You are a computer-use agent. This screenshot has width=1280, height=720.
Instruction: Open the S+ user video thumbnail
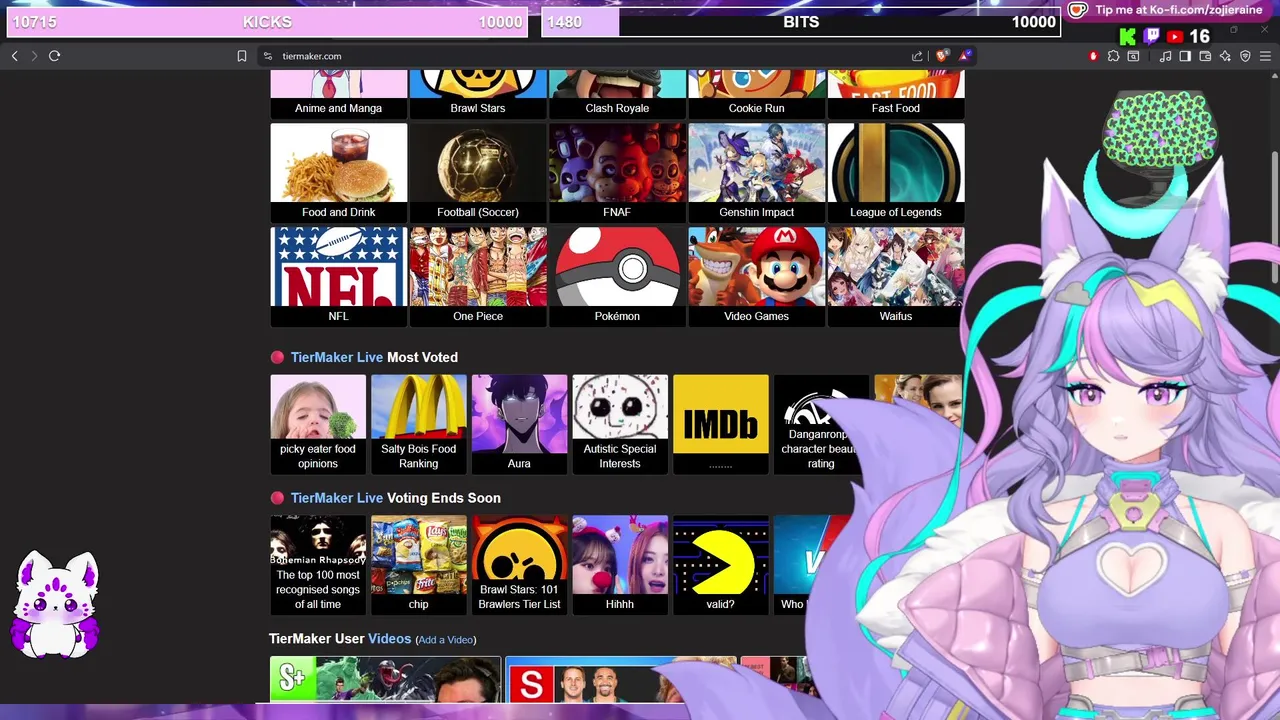click(x=385, y=679)
